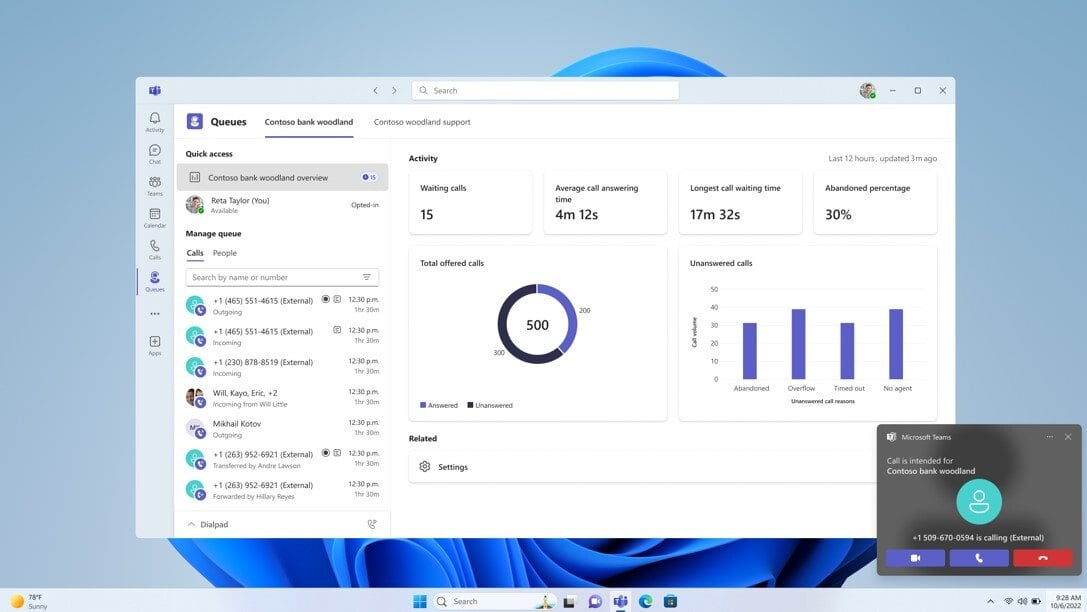
Task: Open more options in the incoming call notification
Action: 1049,436
